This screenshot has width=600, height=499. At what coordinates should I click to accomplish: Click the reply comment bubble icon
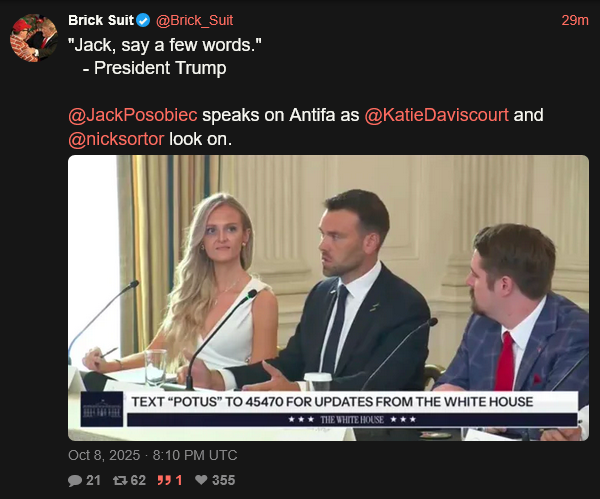point(75,480)
